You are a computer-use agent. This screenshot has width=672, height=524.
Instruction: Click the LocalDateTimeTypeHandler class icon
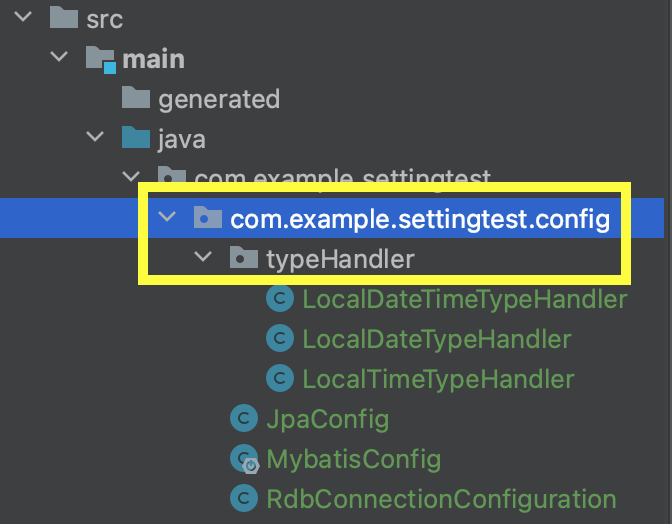(x=280, y=298)
